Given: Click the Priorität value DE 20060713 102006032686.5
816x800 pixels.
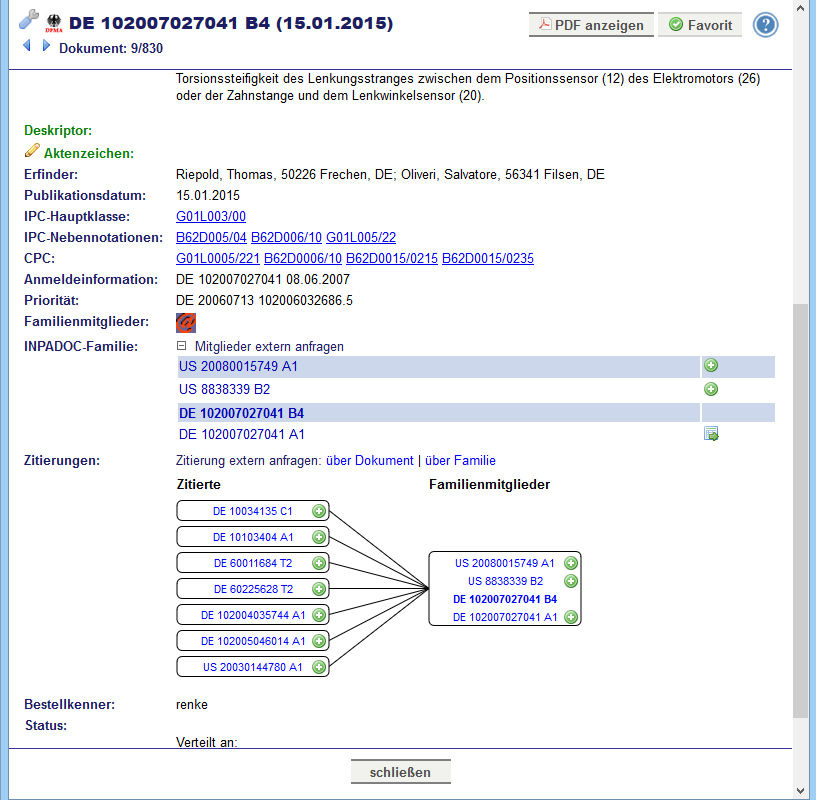Looking at the screenshot, I should (264, 300).
